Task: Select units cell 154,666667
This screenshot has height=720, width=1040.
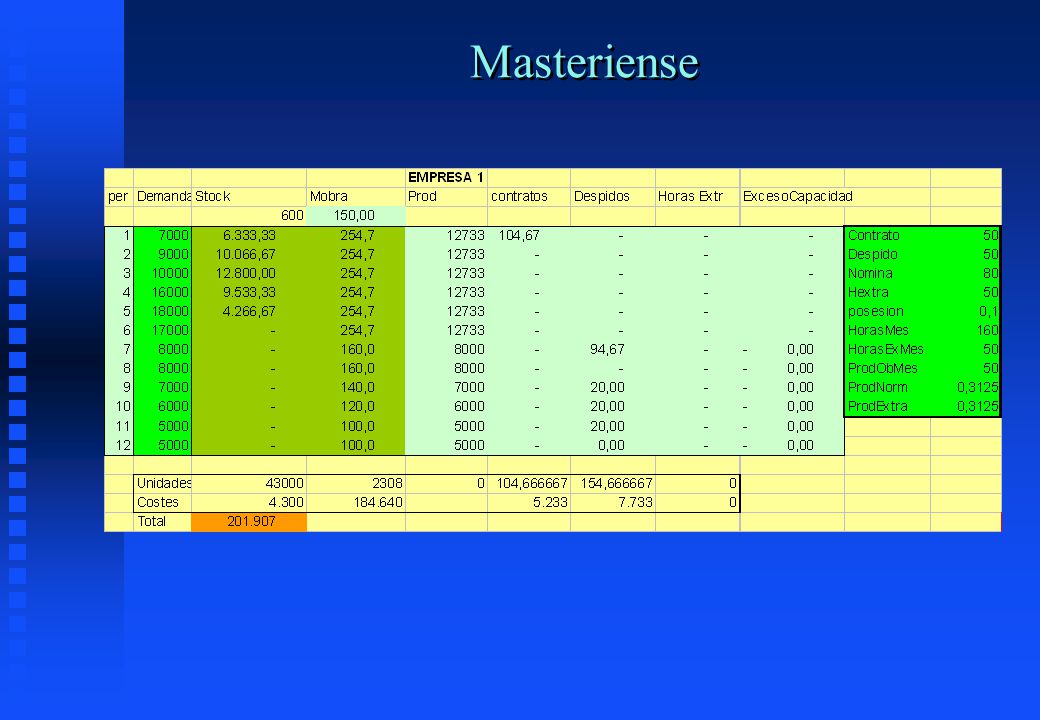Action: point(613,483)
